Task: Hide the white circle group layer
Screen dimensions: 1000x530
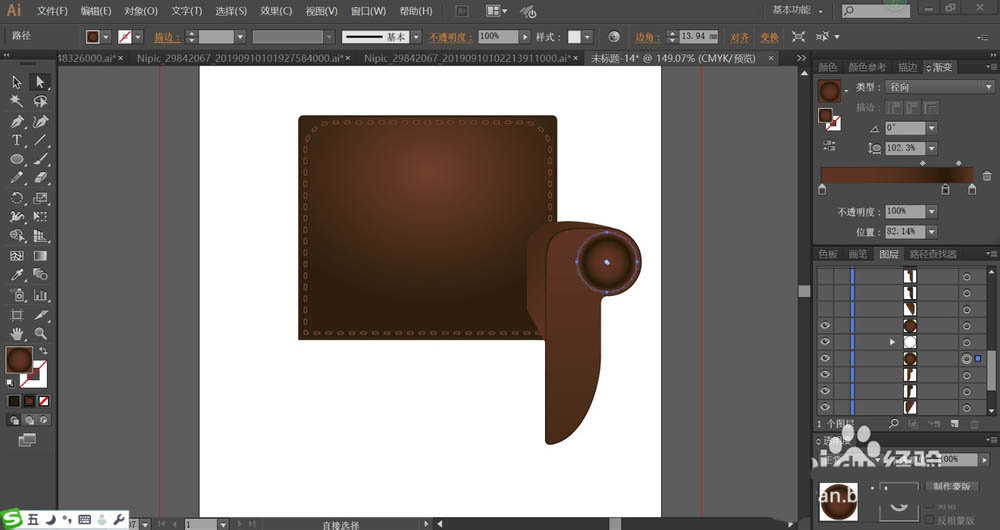Action: tap(825, 342)
